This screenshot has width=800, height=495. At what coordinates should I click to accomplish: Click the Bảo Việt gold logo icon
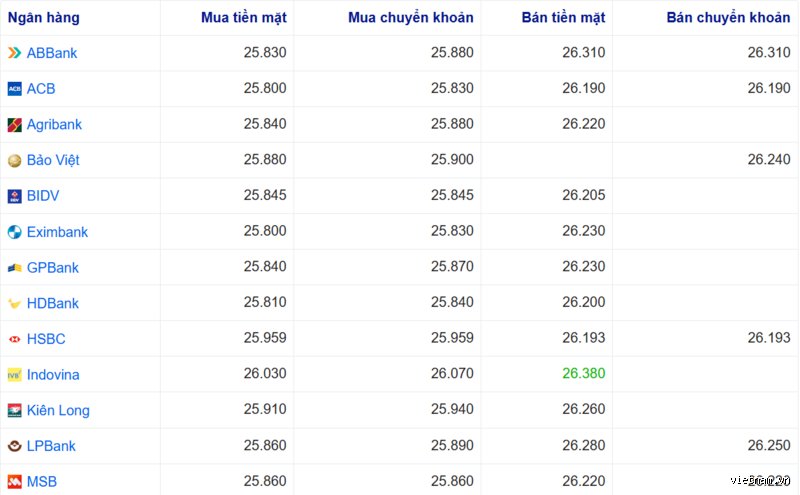[14, 160]
